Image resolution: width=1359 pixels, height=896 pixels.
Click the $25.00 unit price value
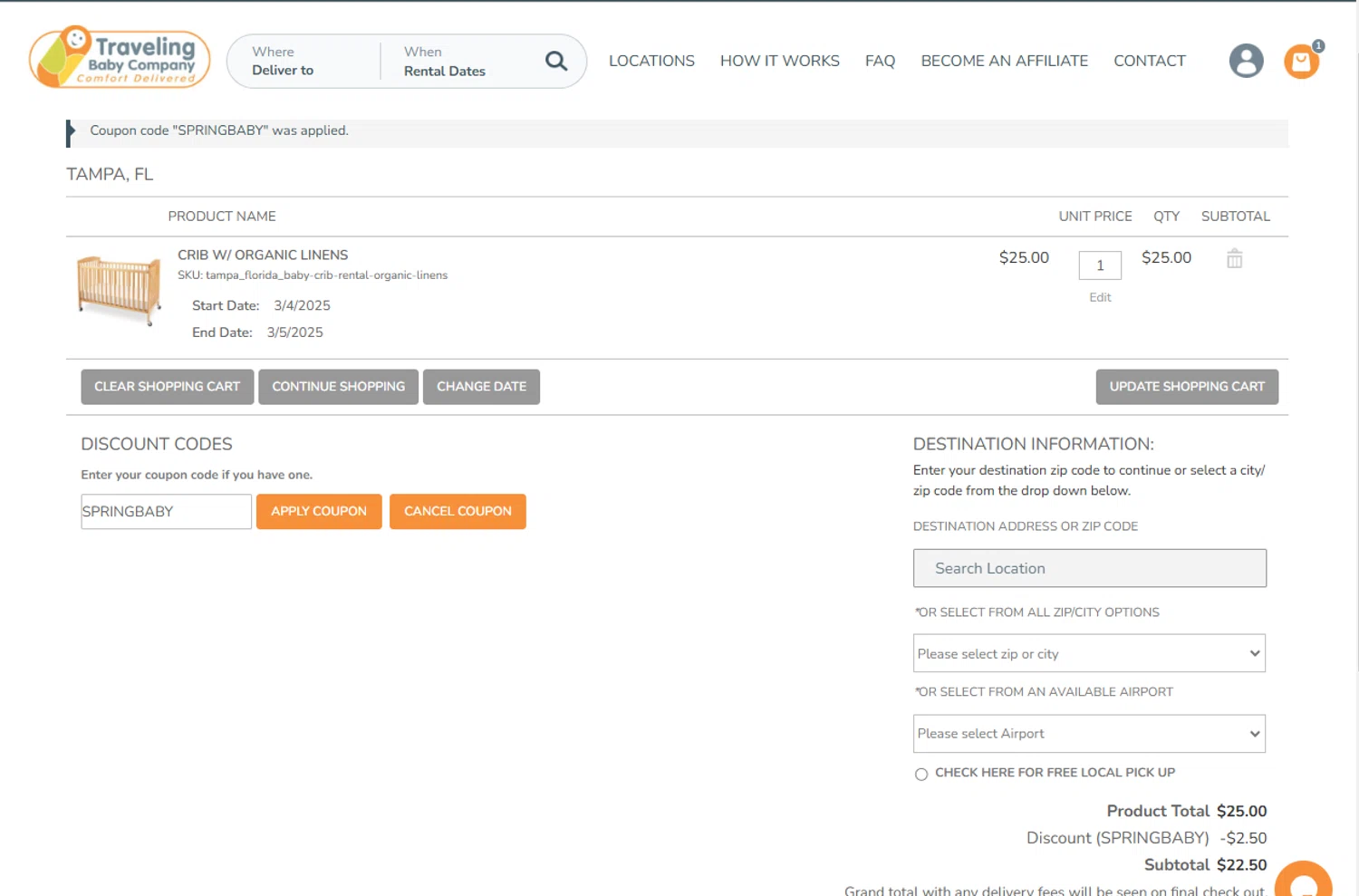[x=1024, y=258]
